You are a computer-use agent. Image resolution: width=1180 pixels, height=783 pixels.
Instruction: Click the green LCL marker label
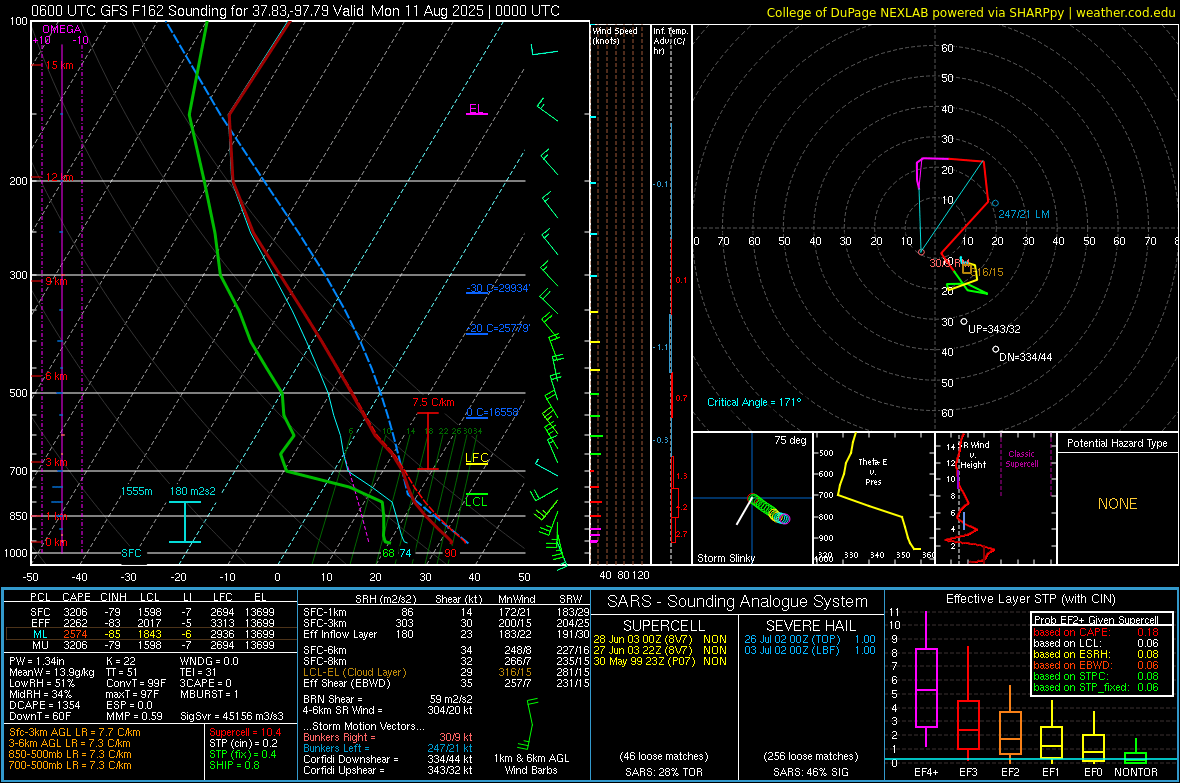tap(476, 501)
